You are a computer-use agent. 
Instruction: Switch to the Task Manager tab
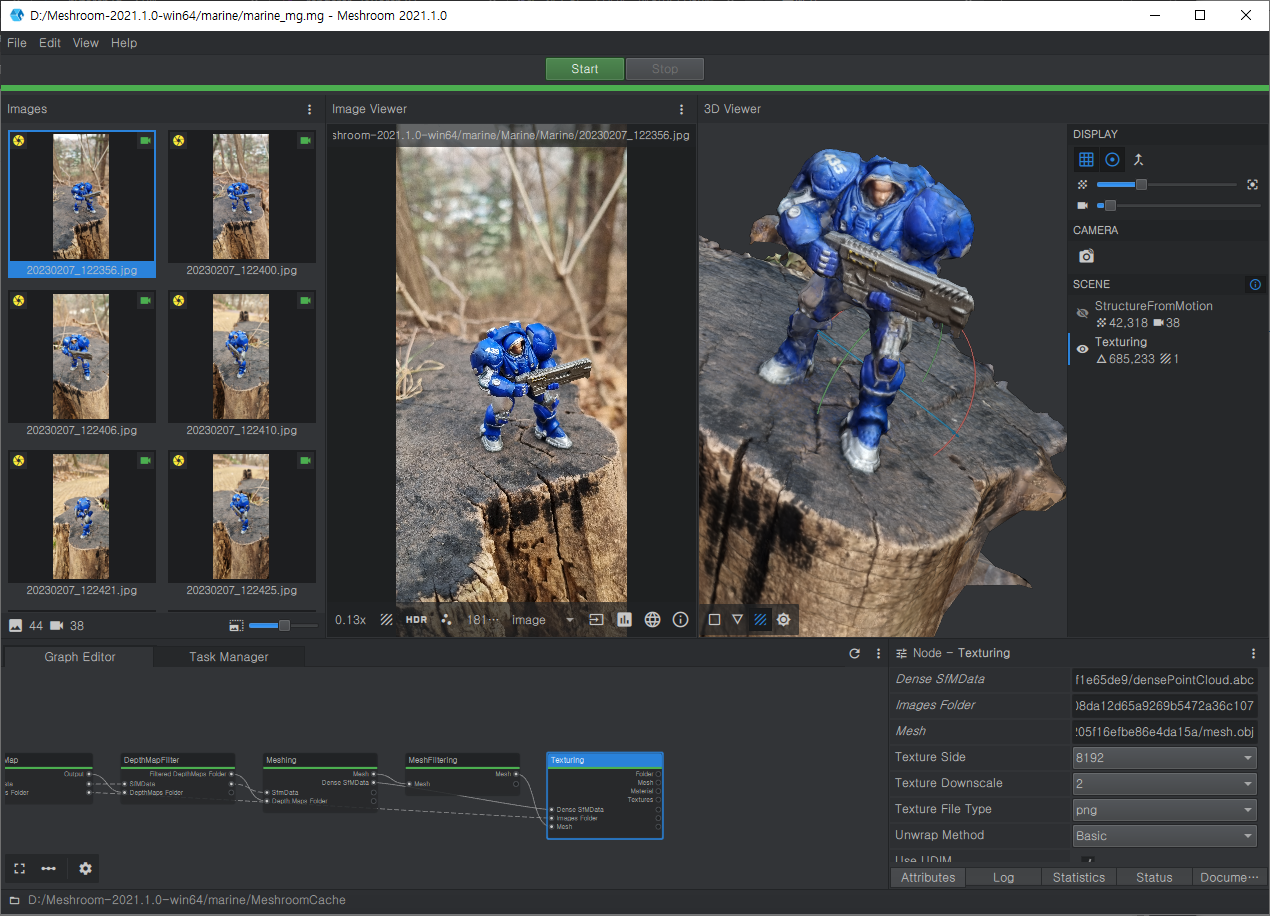(229, 657)
